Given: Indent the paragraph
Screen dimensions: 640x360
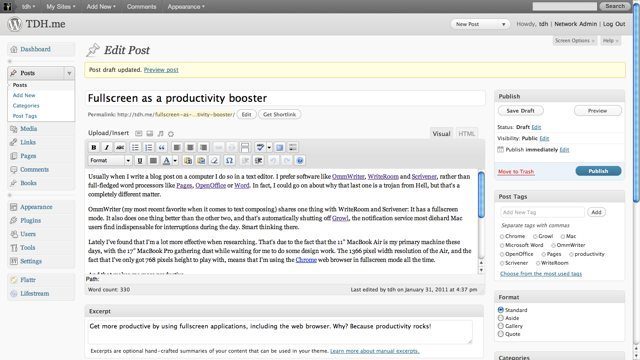Looking at the screenshot, I should 258,160.
